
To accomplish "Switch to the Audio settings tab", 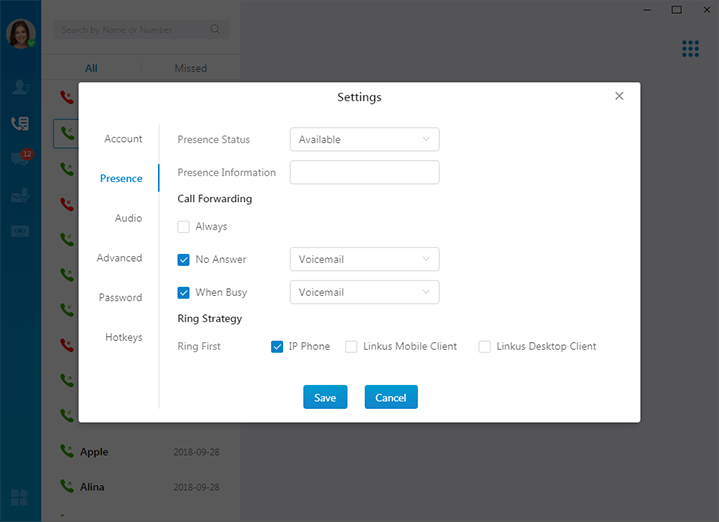I will (128, 218).
